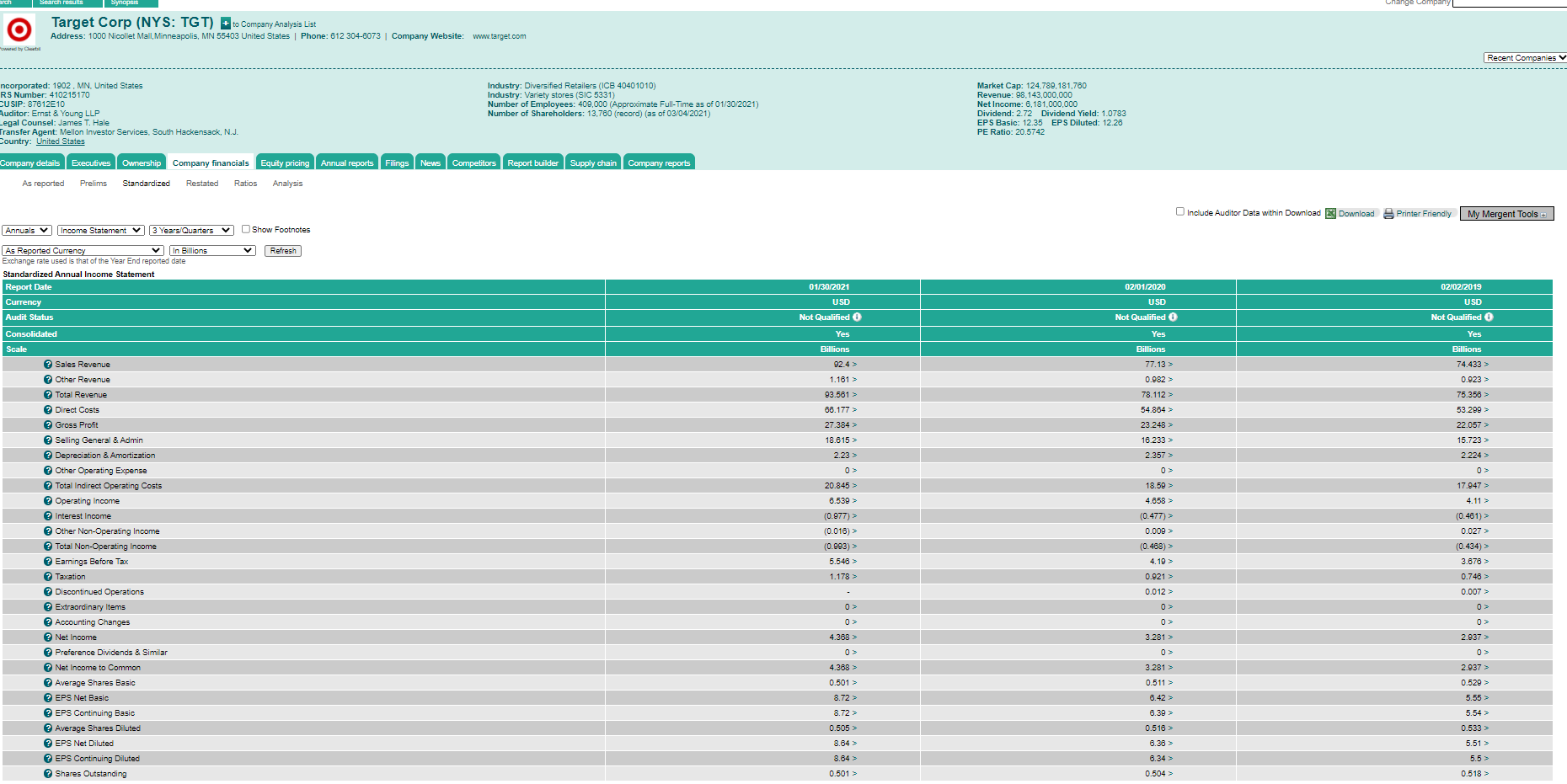Open the Annuals period dropdown
1567x784 pixels.
27,231
